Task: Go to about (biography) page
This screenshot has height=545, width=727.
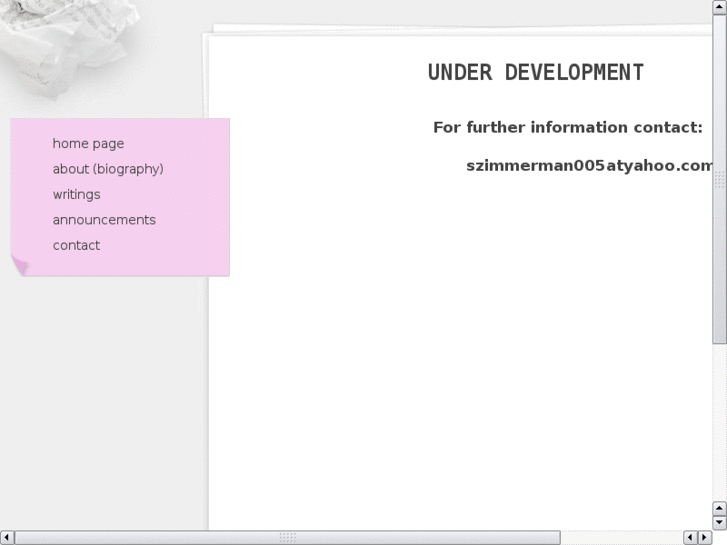Action: 108,169
